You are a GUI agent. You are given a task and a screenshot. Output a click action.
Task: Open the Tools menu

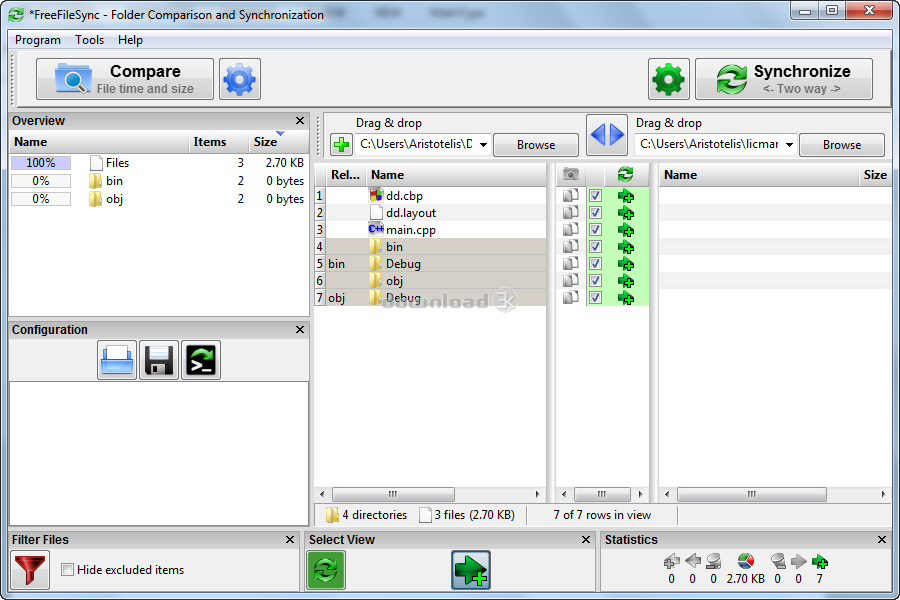pyautogui.click(x=90, y=40)
